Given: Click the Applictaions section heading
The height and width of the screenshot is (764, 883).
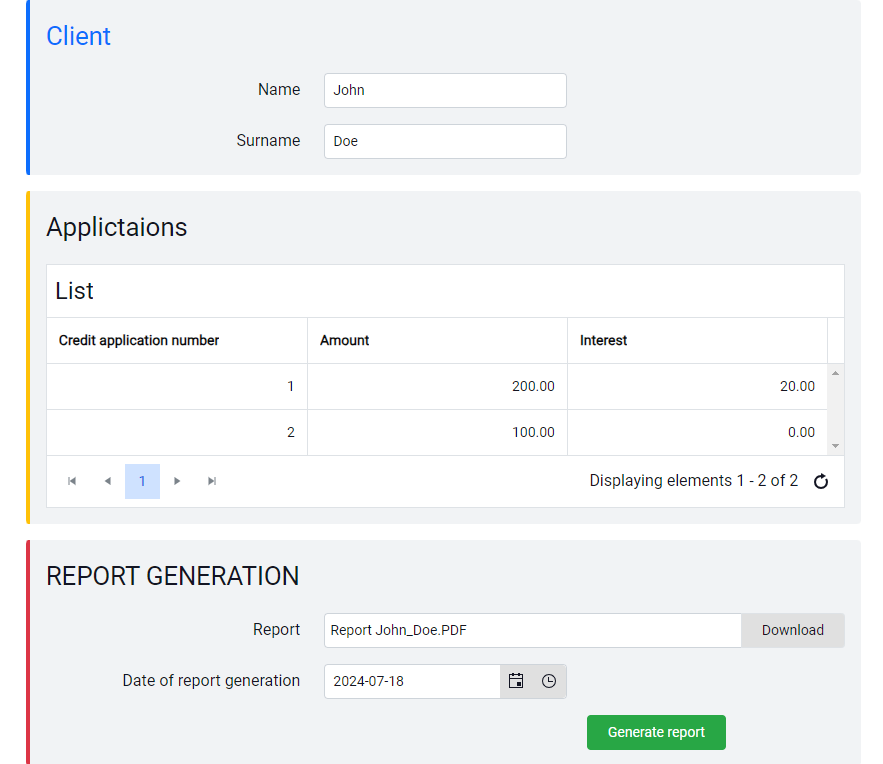Looking at the screenshot, I should (x=117, y=227).
